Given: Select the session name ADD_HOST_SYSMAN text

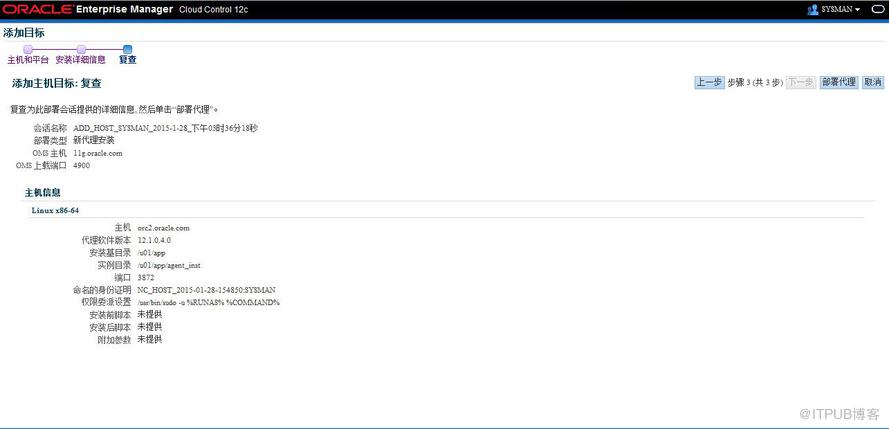Looking at the screenshot, I should (166, 128).
